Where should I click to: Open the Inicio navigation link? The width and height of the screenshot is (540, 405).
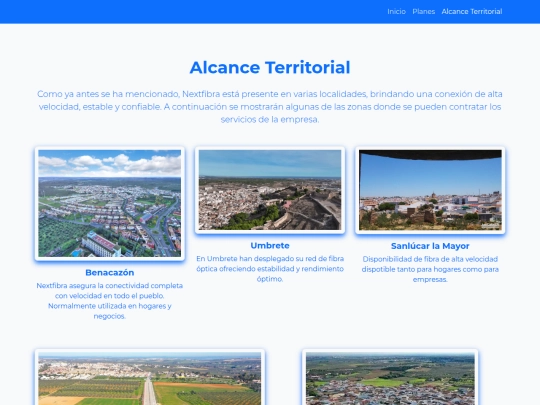396,12
